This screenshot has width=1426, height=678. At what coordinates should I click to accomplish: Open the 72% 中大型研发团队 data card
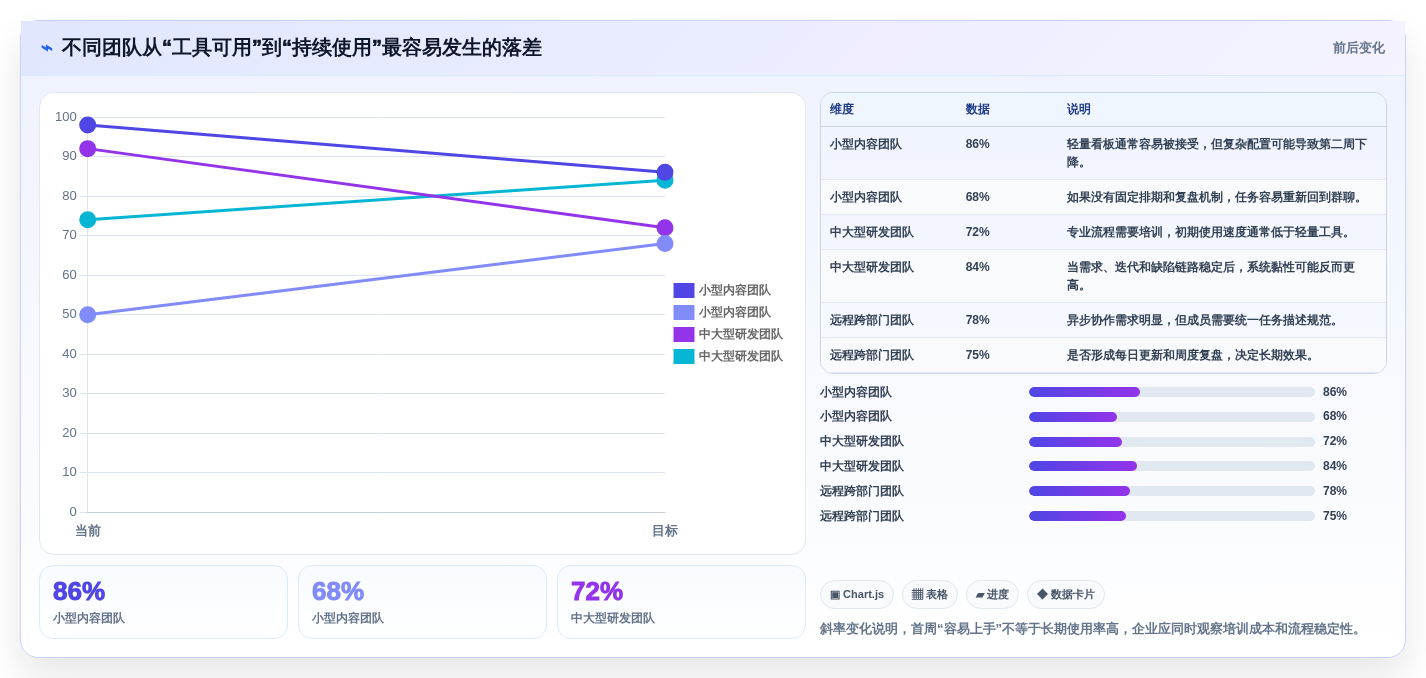681,602
